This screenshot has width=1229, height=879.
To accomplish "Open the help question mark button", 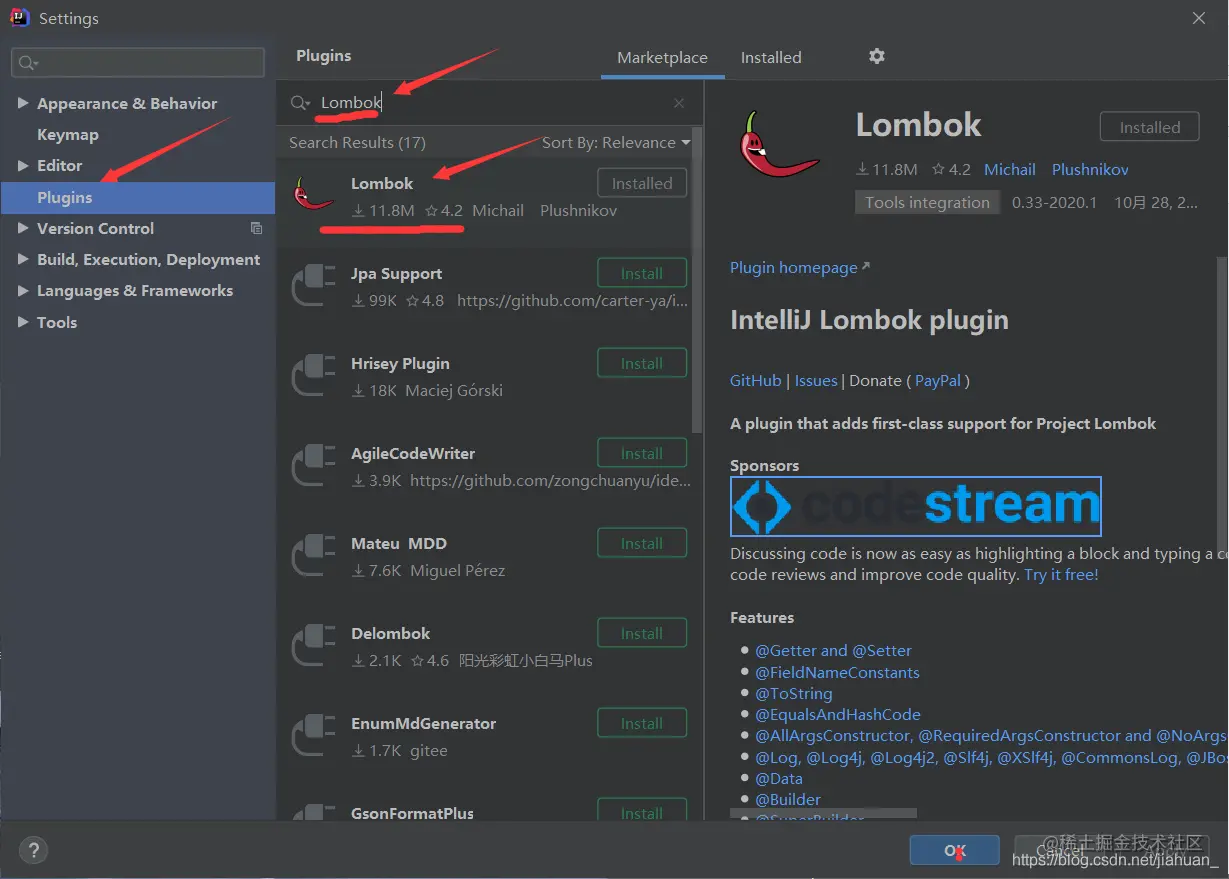I will (33, 851).
